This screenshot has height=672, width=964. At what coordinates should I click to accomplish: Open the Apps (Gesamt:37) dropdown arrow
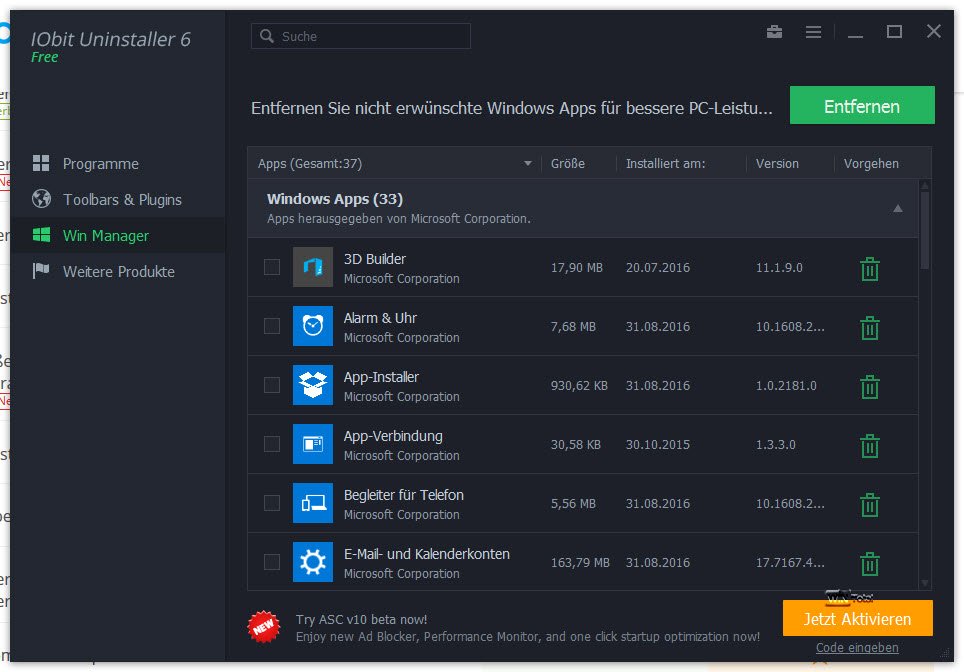528,164
